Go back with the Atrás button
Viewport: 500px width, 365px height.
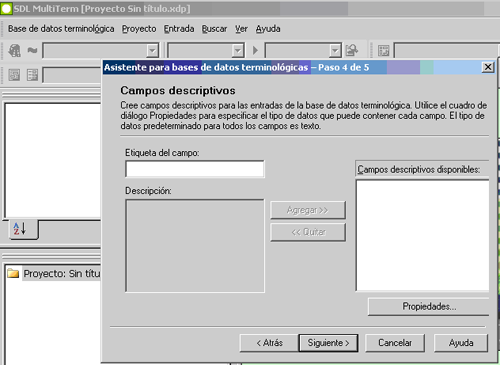269,343
